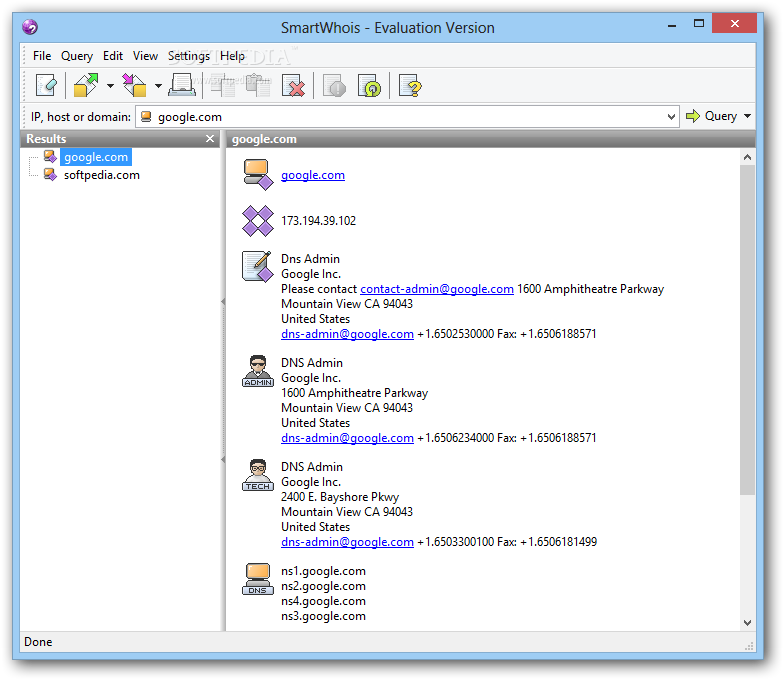Open the Query menu in the menu bar
784x680 pixels.
coord(77,56)
